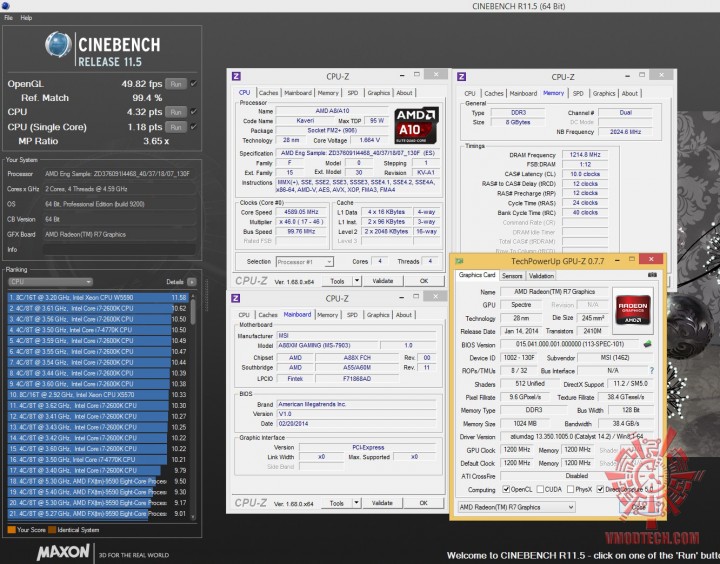Viewport: 720px width, 564px height.
Task: Expand Tools arrow in CPU-Z Mainboard window
Action: [357, 503]
